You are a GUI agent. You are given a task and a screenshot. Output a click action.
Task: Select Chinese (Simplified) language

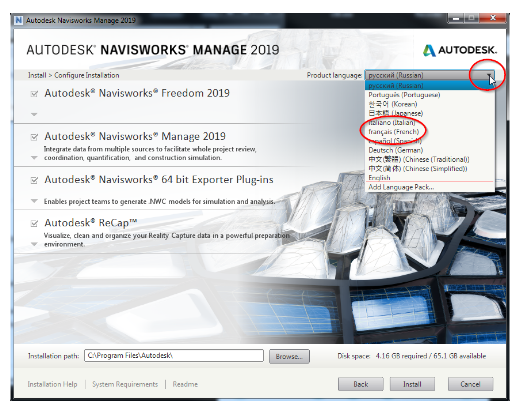pyautogui.click(x=430, y=169)
